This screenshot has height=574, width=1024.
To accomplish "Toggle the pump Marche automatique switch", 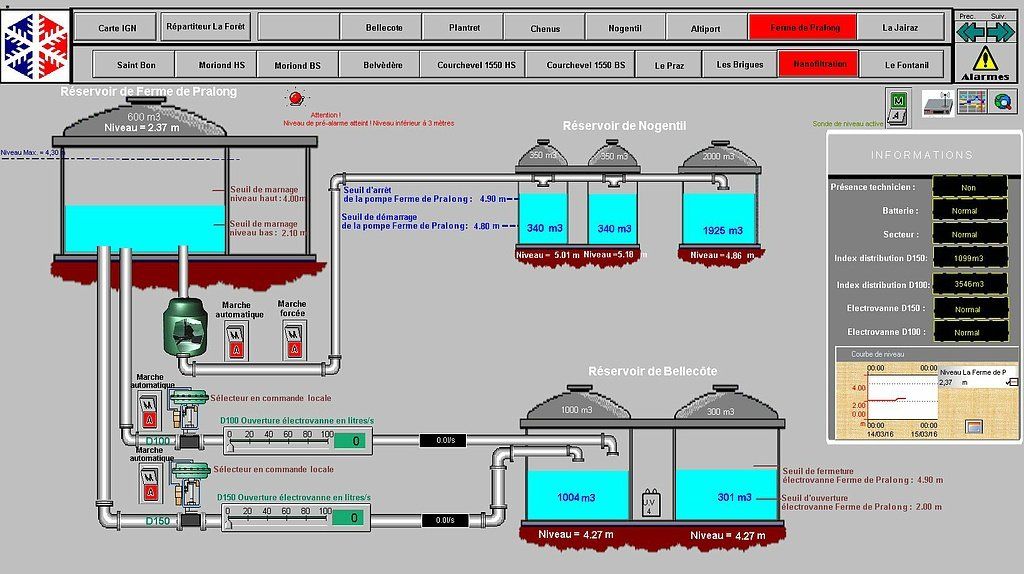I will click(237, 341).
